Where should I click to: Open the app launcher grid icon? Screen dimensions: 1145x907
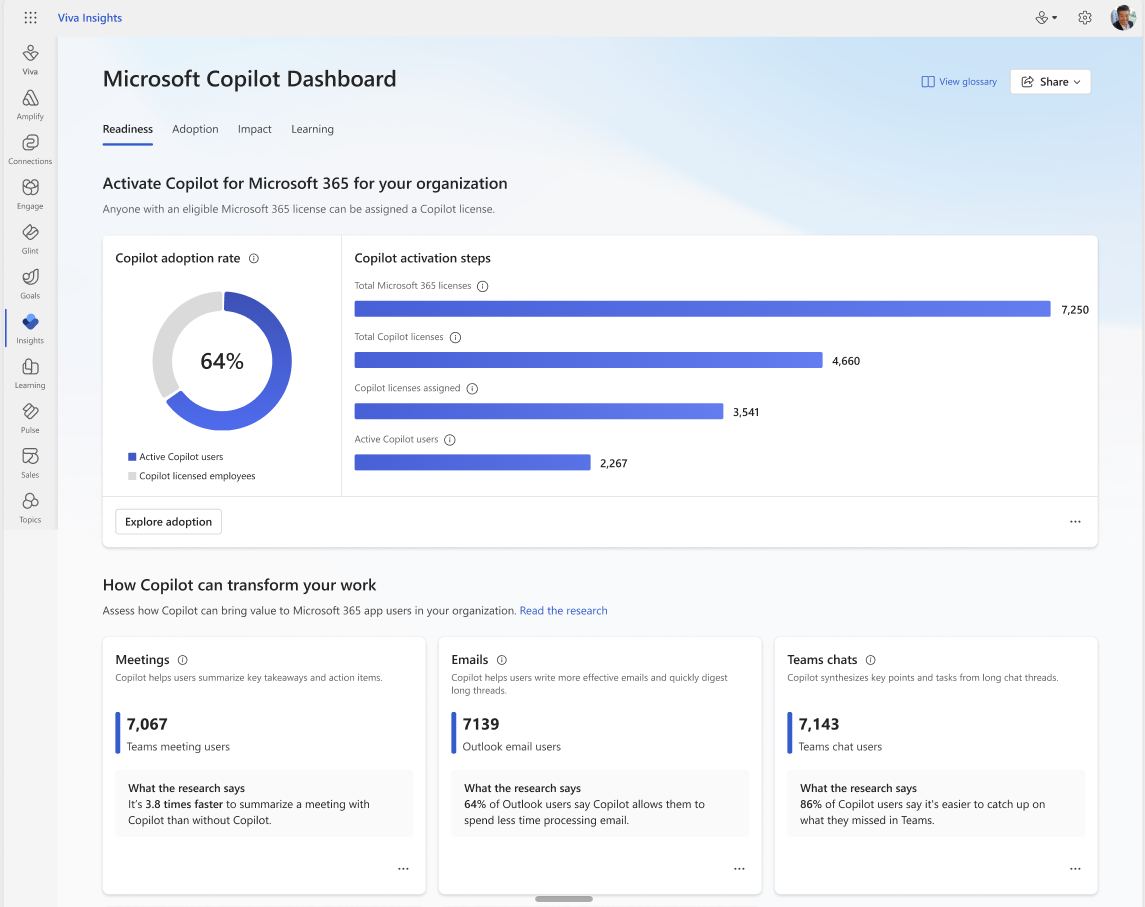pyautogui.click(x=30, y=18)
